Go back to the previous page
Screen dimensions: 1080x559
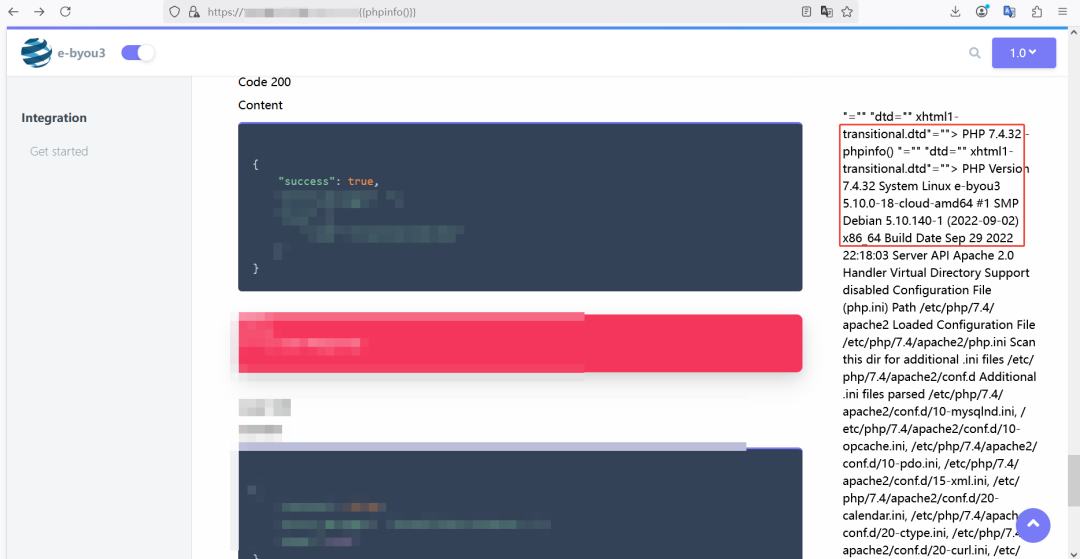point(13,11)
